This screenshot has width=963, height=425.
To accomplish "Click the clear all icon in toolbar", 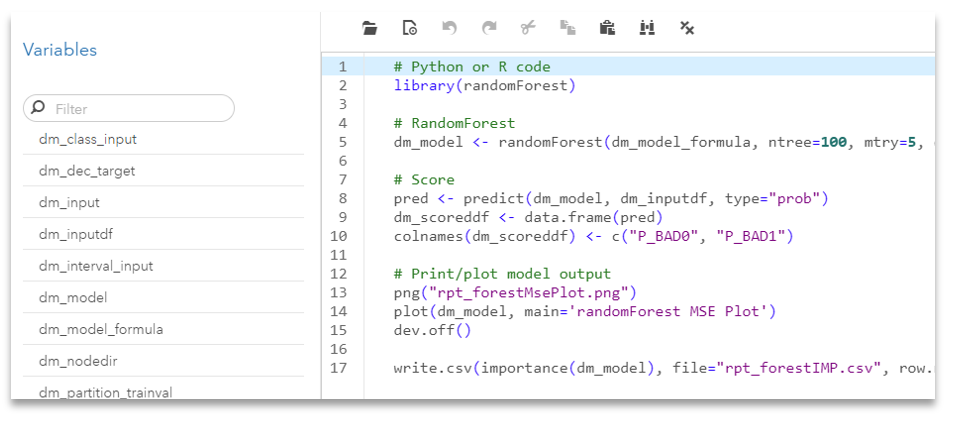I will (x=687, y=28).
